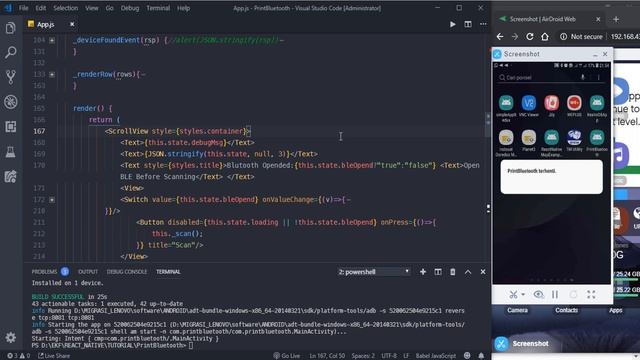Open the View menu
Viewport: 640px width, 360px height.
(91, 8)
